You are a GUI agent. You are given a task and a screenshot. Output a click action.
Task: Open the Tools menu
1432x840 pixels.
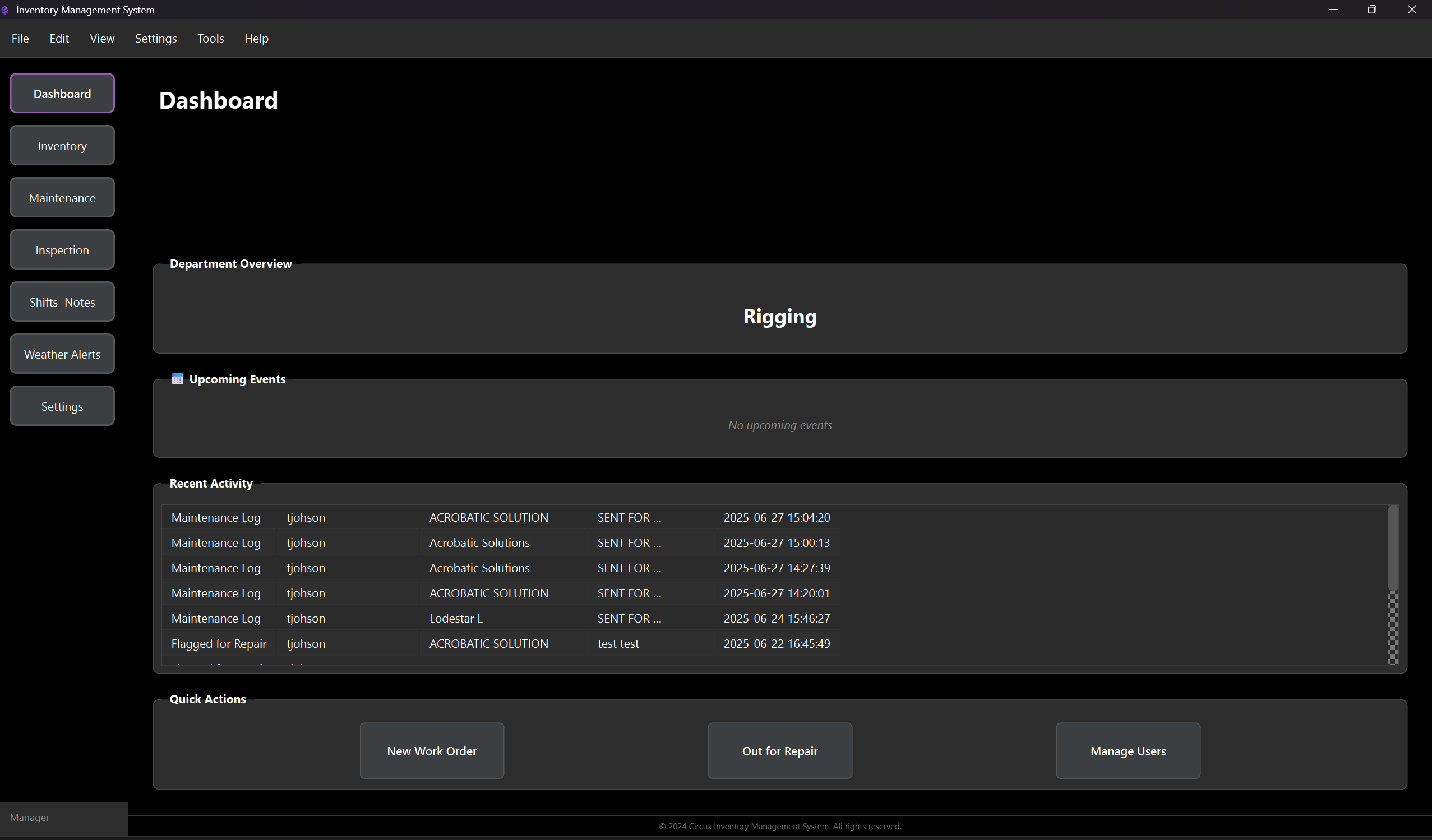pyautogui.click(x=210, y=38)
